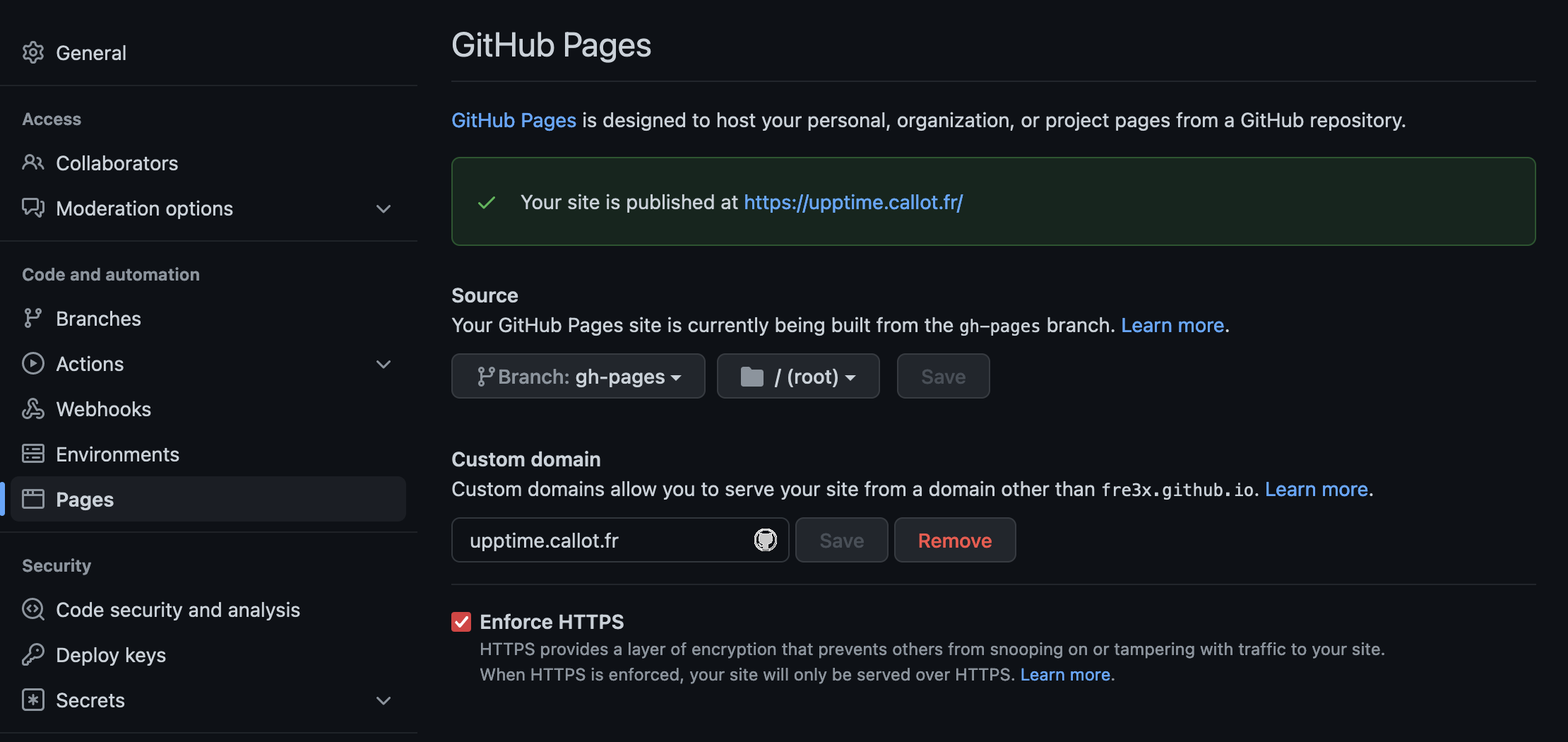Open the Branch: gh-pages dropdown
The width and height of the screenshot is (1568, 742).
tap(578, 377)
